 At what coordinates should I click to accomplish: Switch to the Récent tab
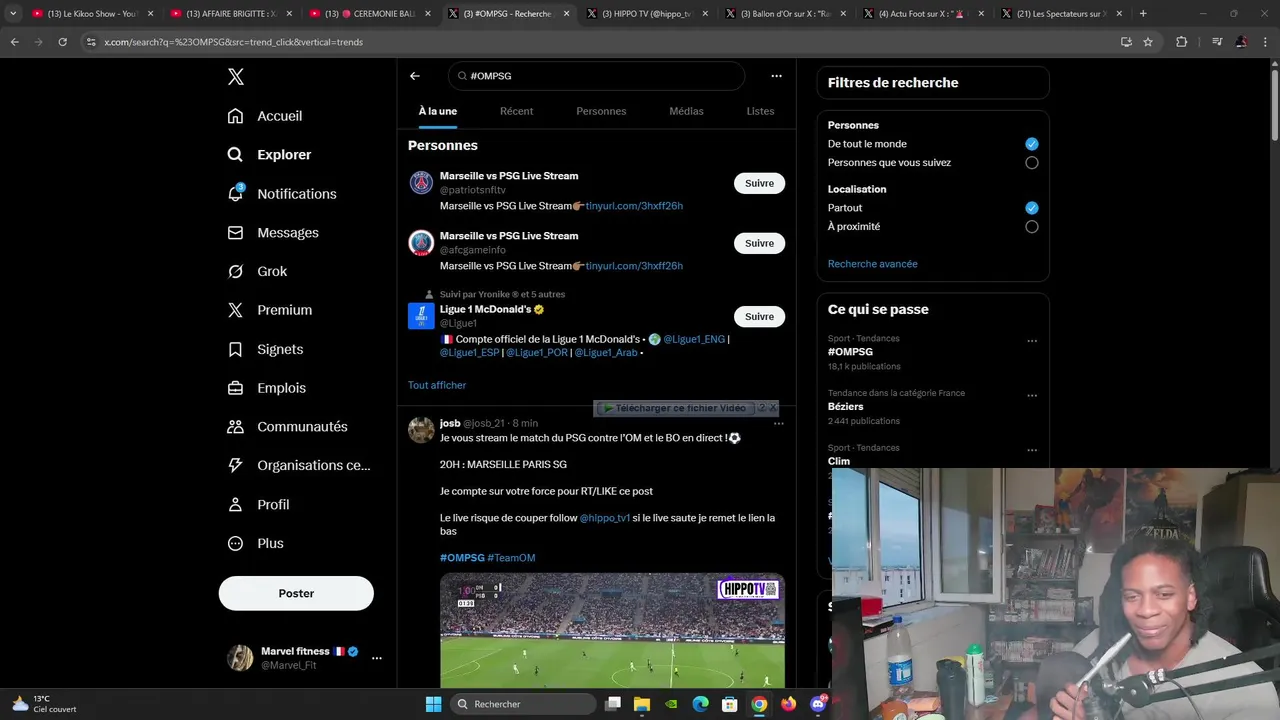(x=516, y=111)
